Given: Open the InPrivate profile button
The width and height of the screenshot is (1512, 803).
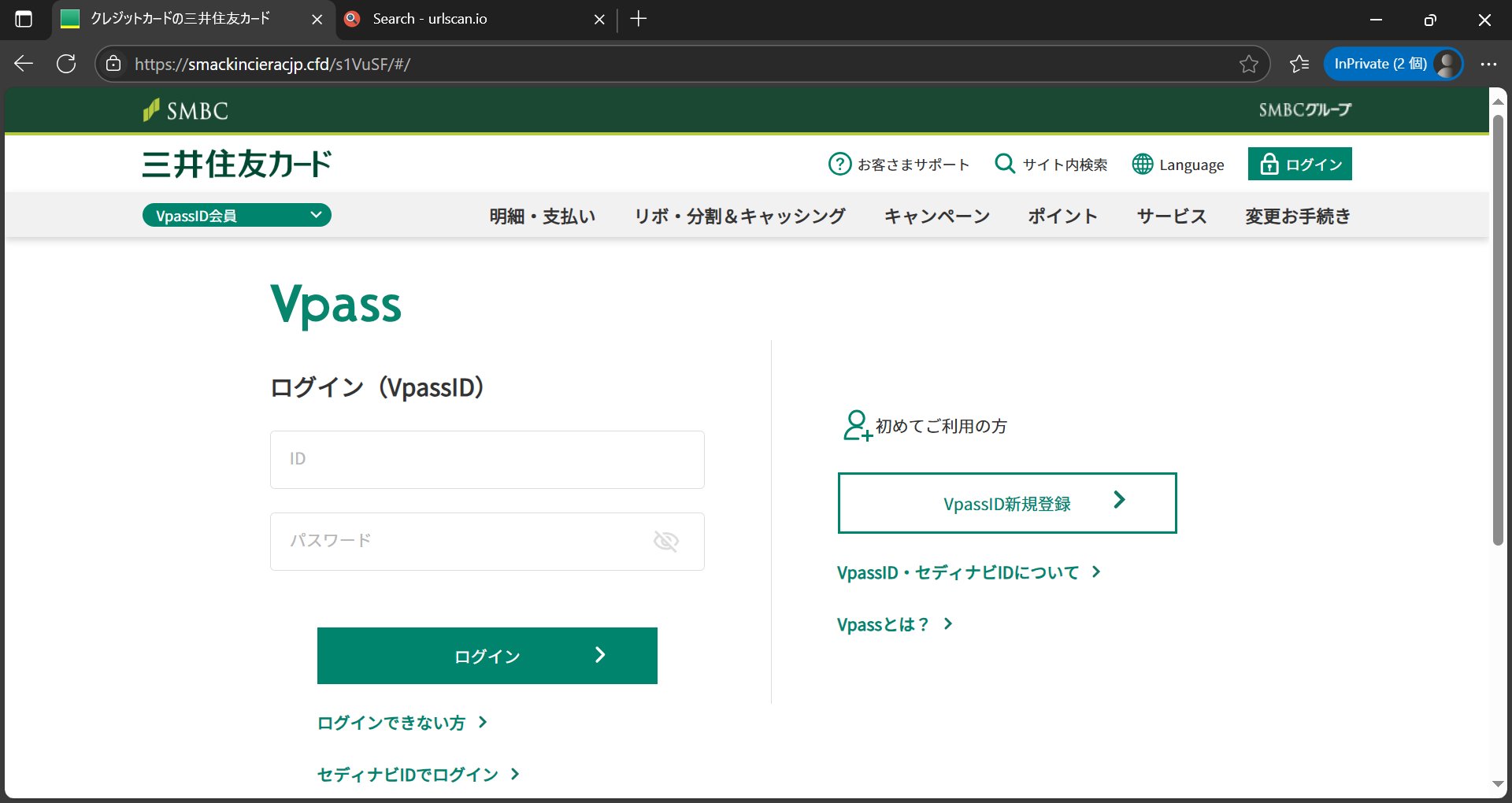Looking at the screenshot, I should click(x=1393, y=64).
